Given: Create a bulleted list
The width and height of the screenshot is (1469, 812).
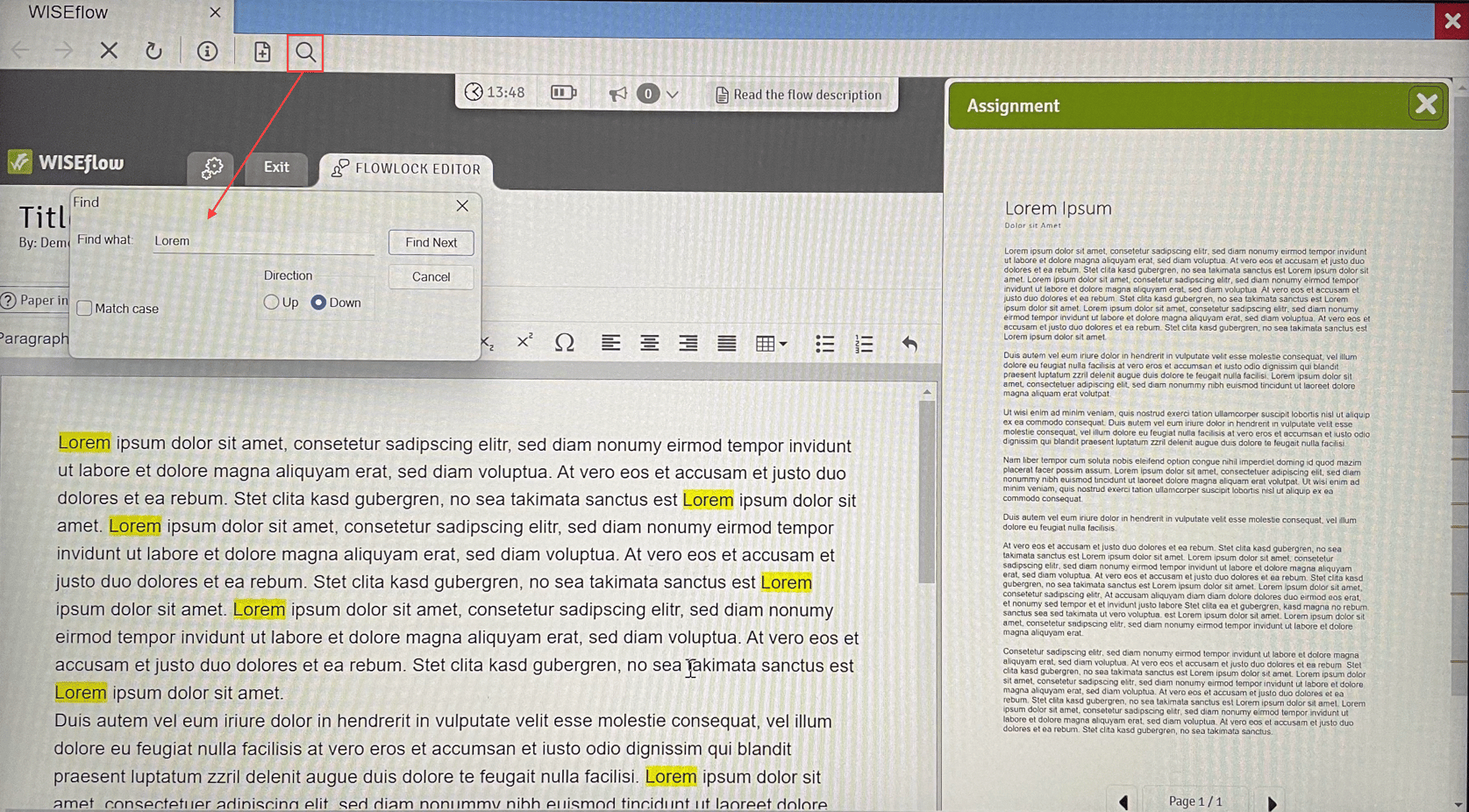Looking at the screenshot, I should click(824, 343).
